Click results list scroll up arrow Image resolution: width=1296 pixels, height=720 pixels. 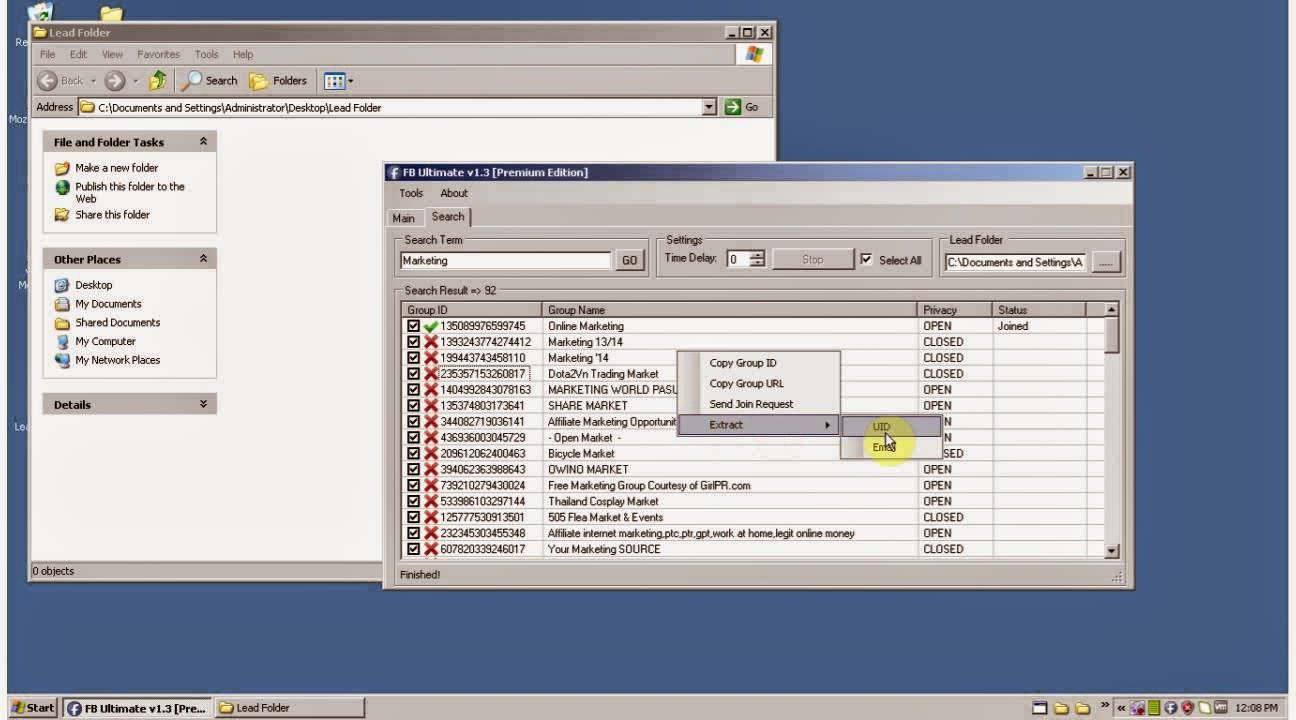[1111, 310]
